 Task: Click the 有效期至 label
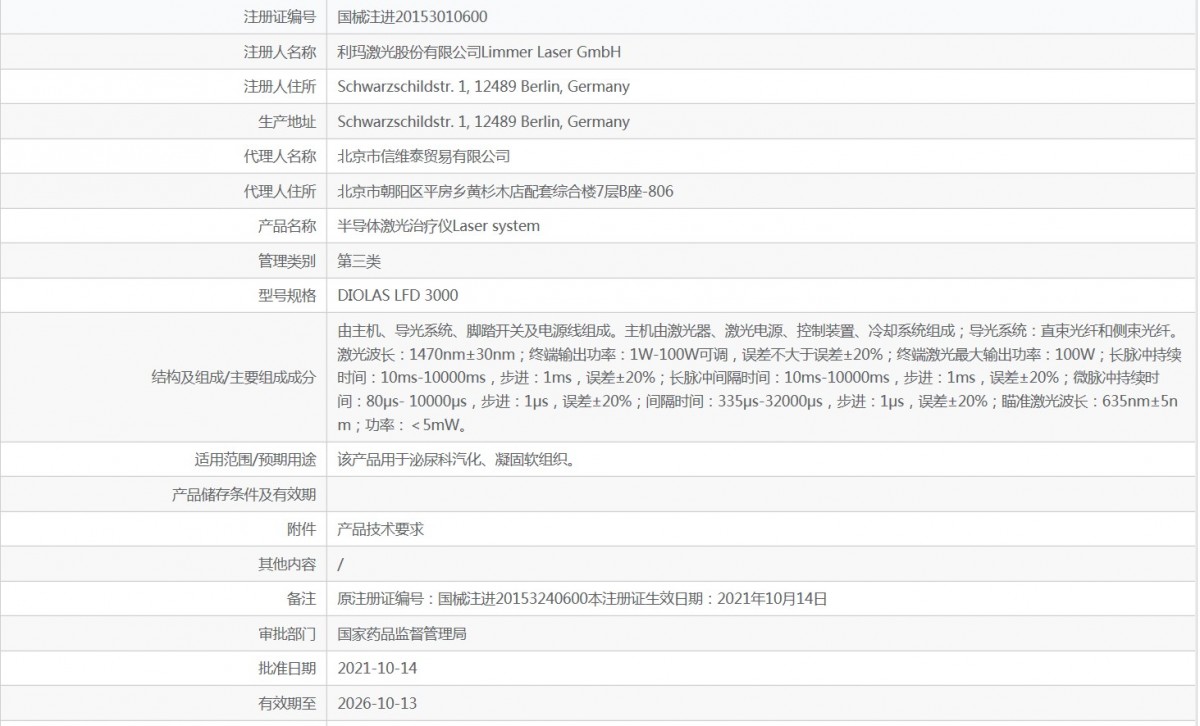point(287,703)
